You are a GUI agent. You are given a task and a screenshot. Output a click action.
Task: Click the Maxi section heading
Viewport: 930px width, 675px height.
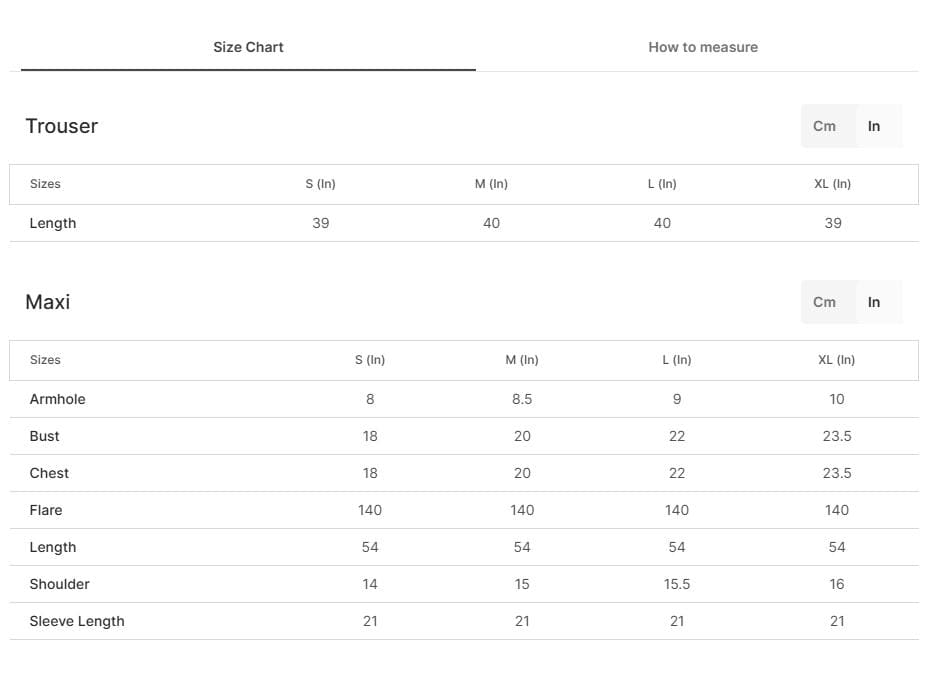(x=48, y=302)
